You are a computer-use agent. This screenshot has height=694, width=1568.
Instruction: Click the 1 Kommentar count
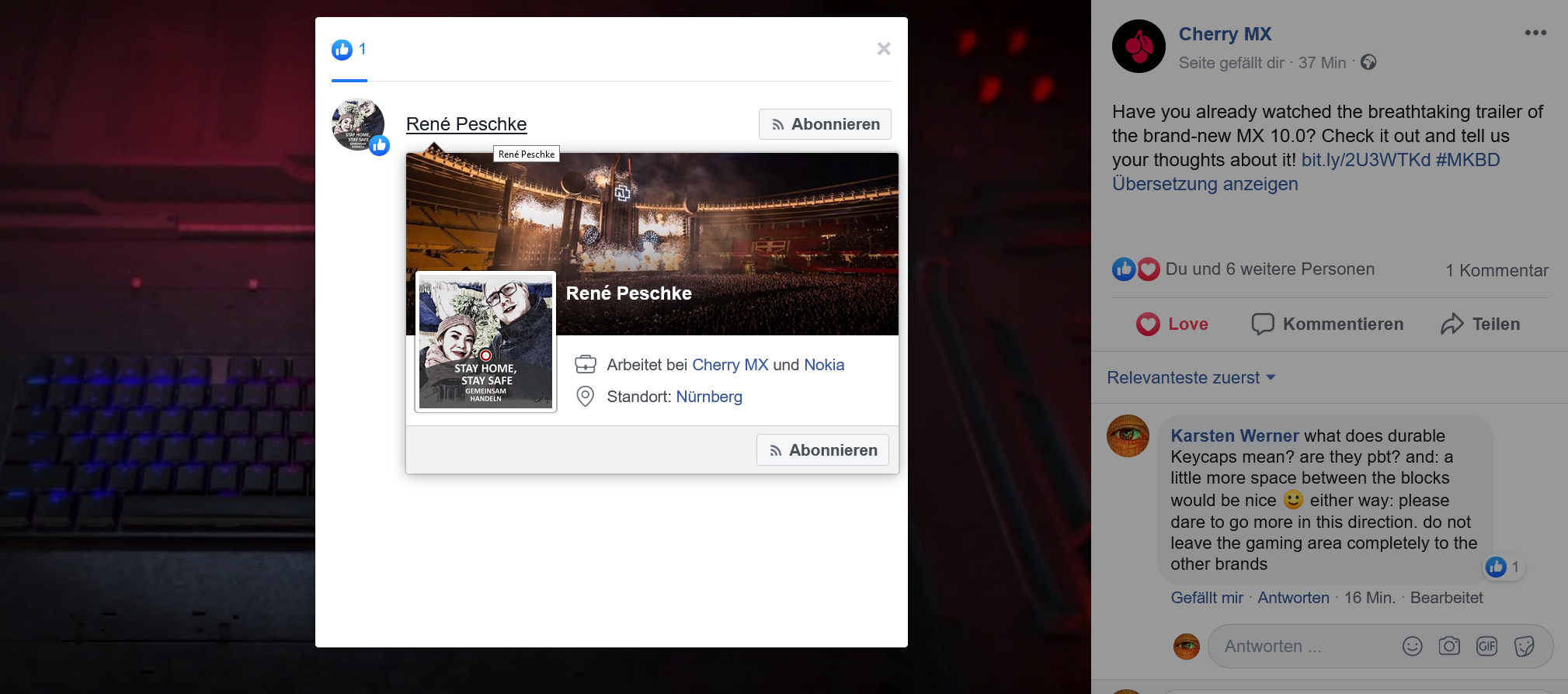point(1497,270)
